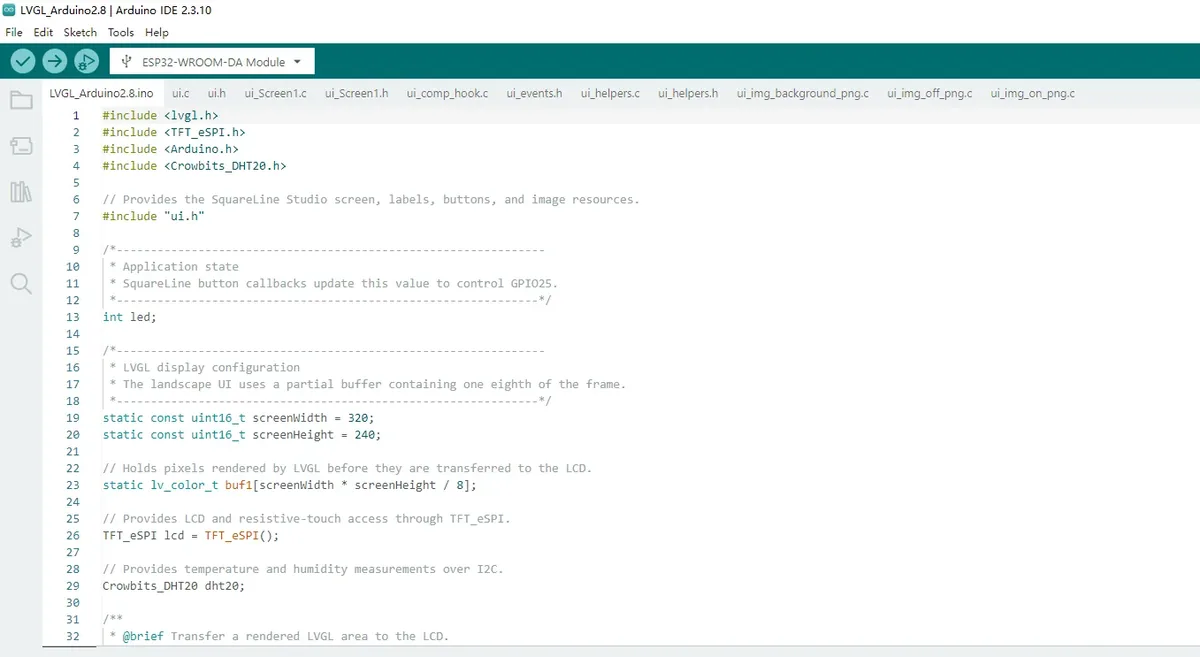Click the '* LVGL display configuration' comment
The width and height of the screenshot is (1200, 657).
[205, 368]
